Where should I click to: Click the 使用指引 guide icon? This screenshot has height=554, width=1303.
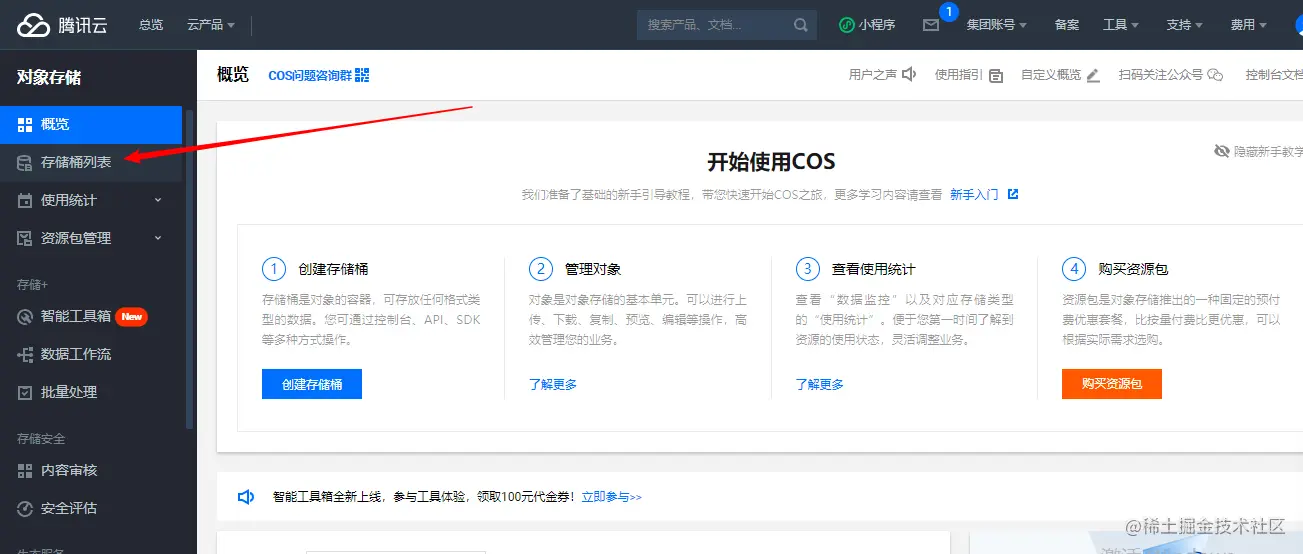(x=996, y=75)
